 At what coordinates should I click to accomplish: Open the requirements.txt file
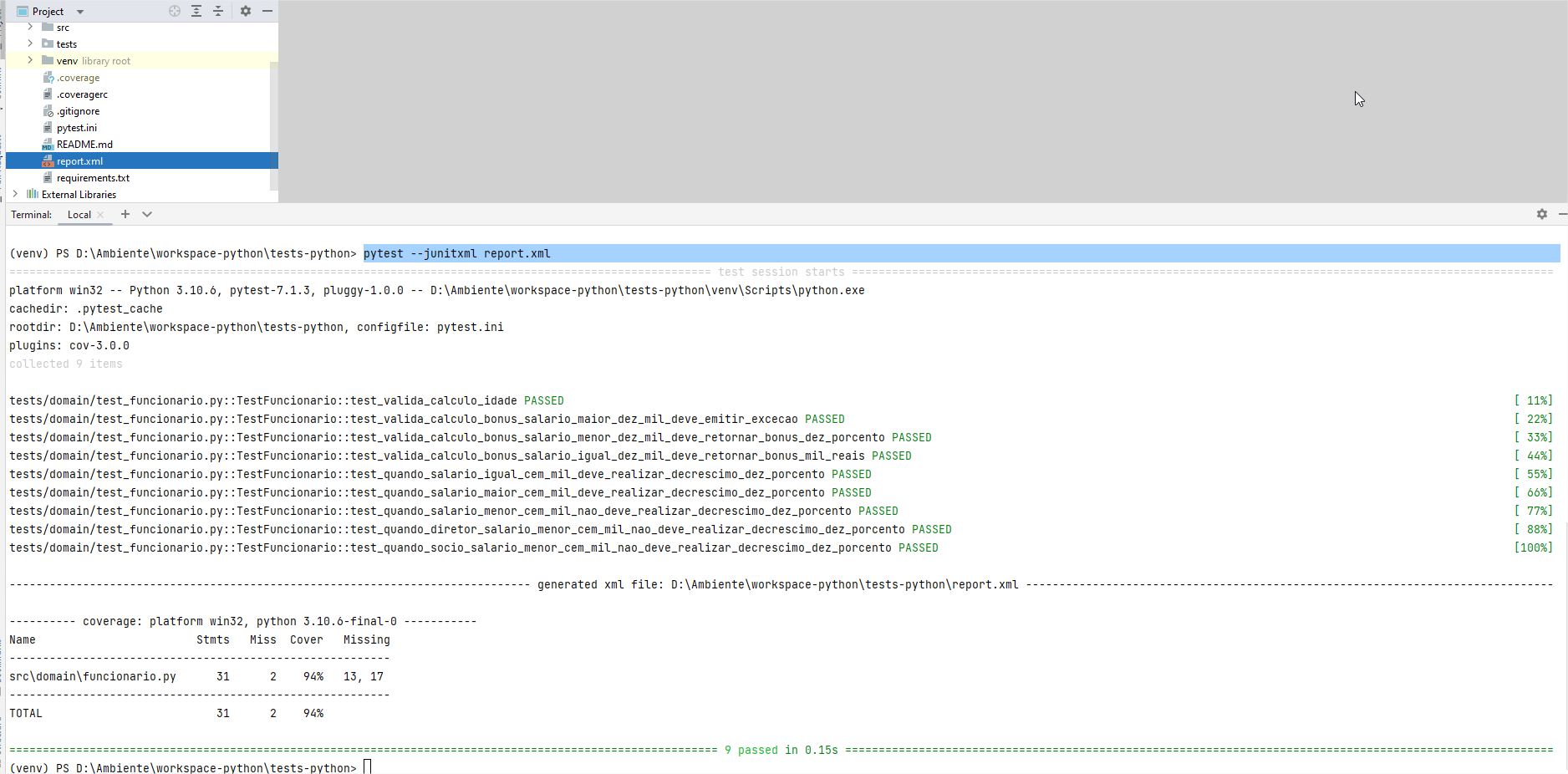coord(93,177)
